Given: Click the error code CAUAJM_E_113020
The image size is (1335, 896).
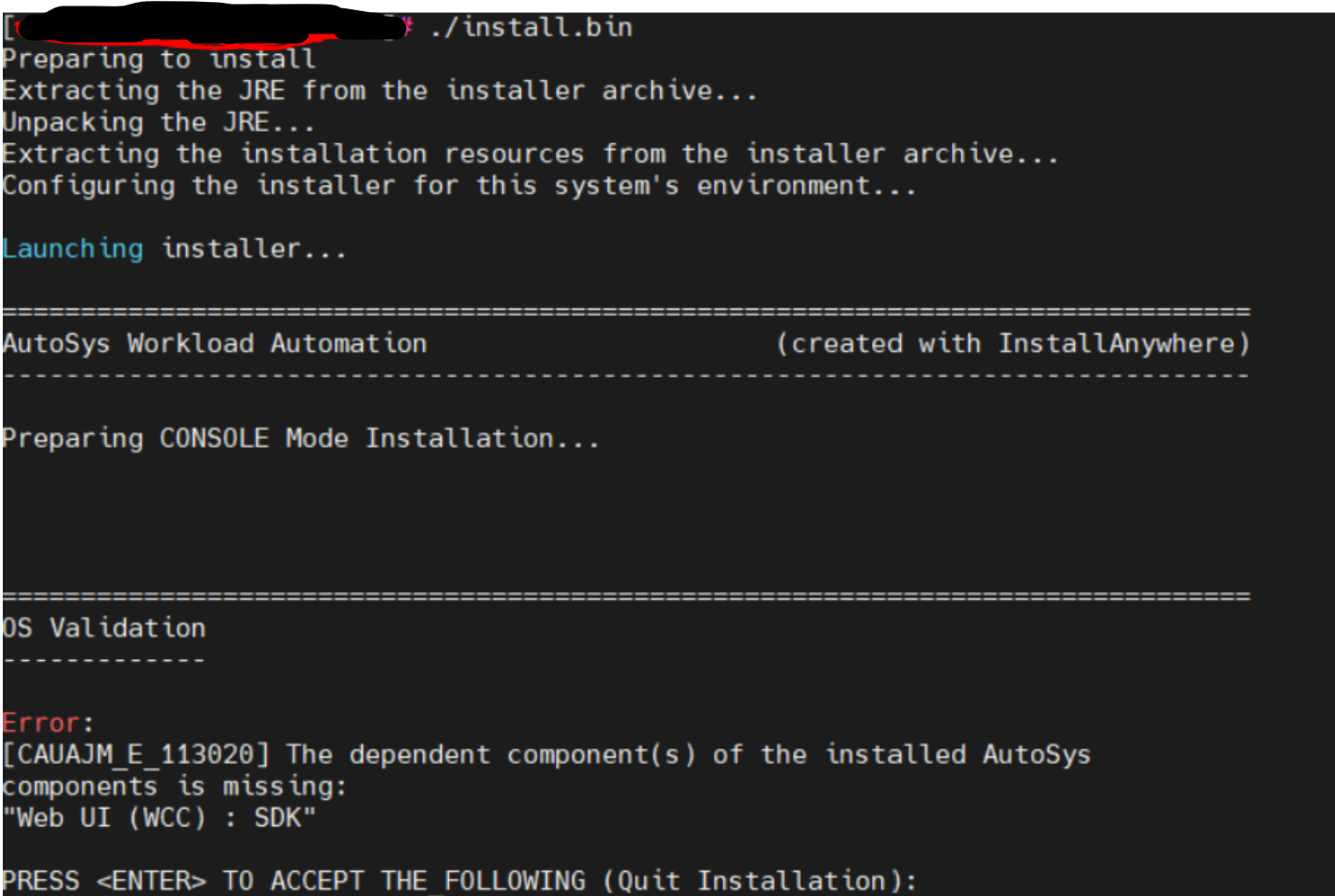Looking at the screenshot, I should point(136,755).
